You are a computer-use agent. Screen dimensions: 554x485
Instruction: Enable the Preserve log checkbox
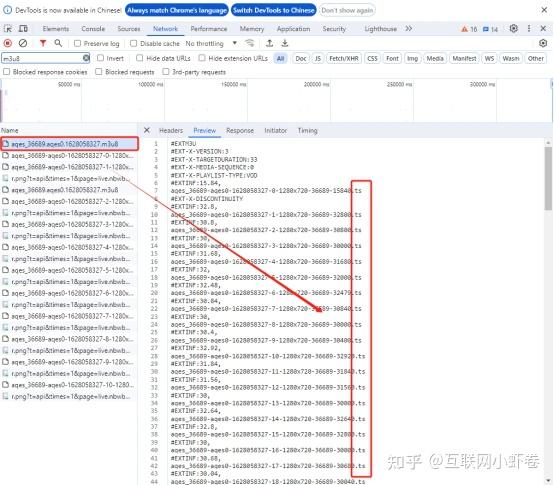(x=77, y=43)
